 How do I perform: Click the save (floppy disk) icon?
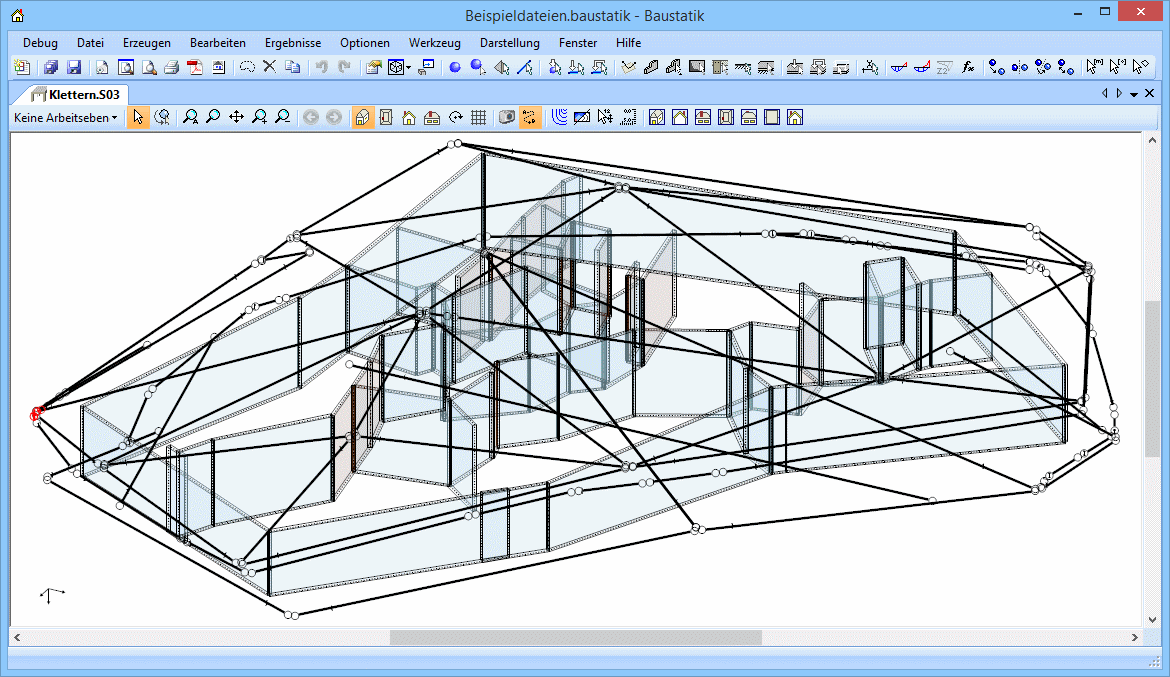pos(74,68)
